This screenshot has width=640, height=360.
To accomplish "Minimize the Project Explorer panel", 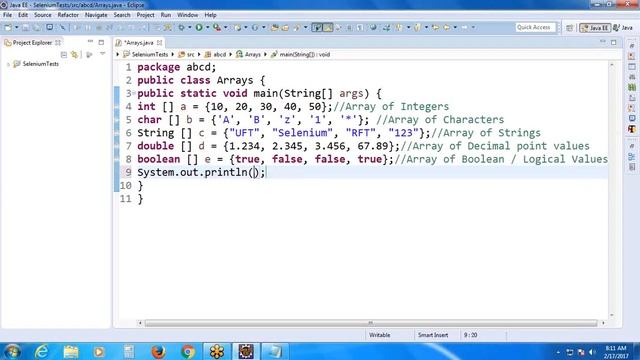I will (90, 42).
